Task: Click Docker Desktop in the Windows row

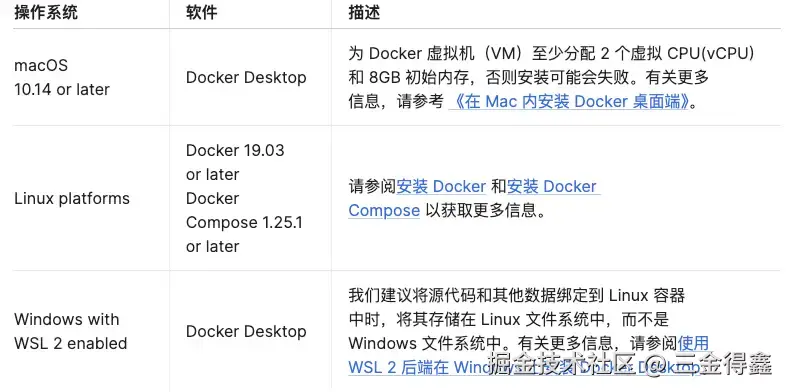Action: pyautogui.click(x=246, y=331)
